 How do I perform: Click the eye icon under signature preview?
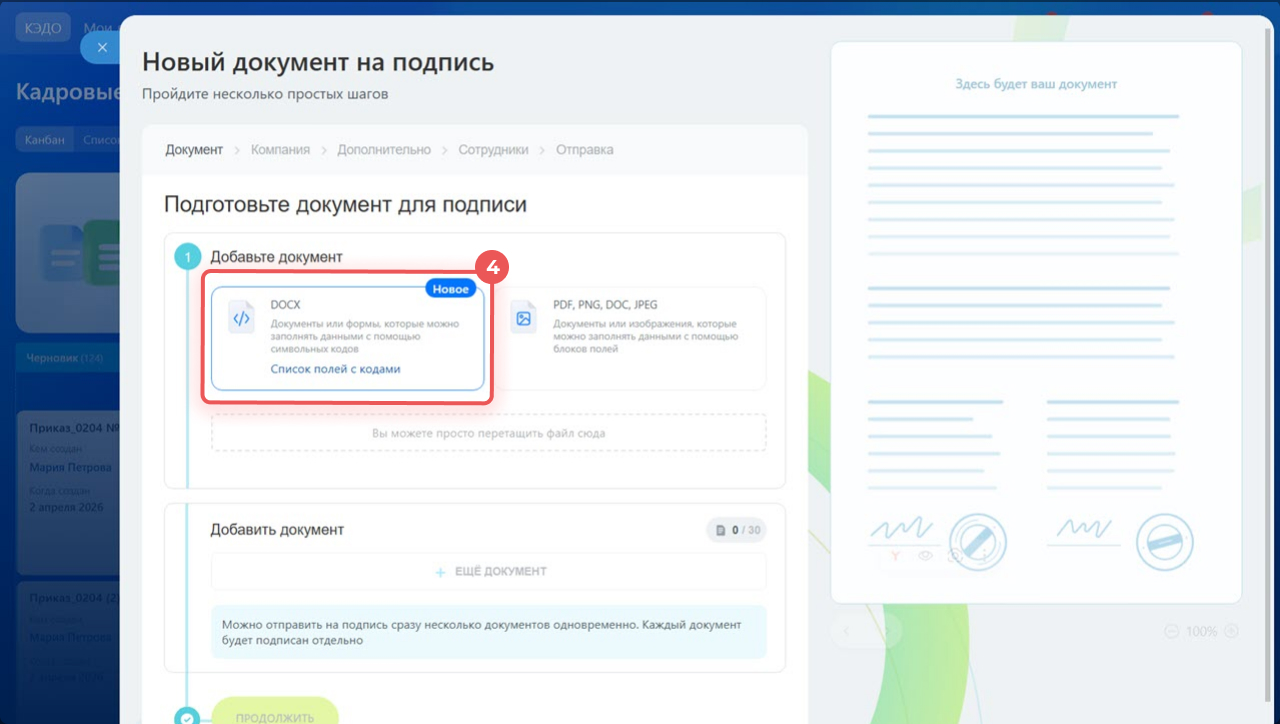tap(925, 556)
